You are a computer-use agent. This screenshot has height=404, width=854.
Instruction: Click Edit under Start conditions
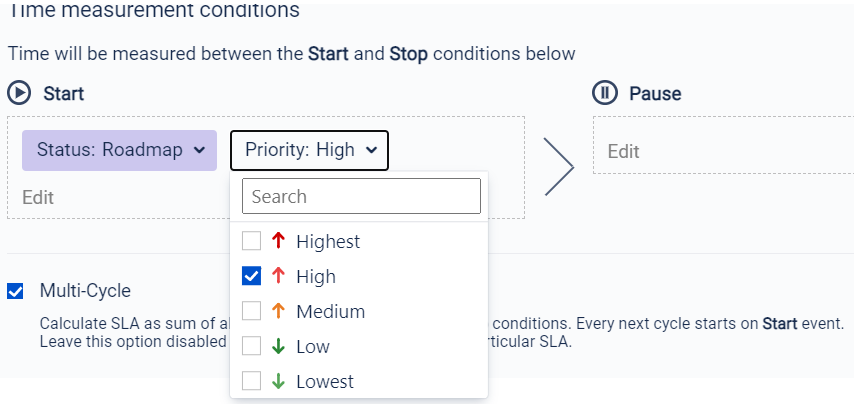[x=38, y=197]
